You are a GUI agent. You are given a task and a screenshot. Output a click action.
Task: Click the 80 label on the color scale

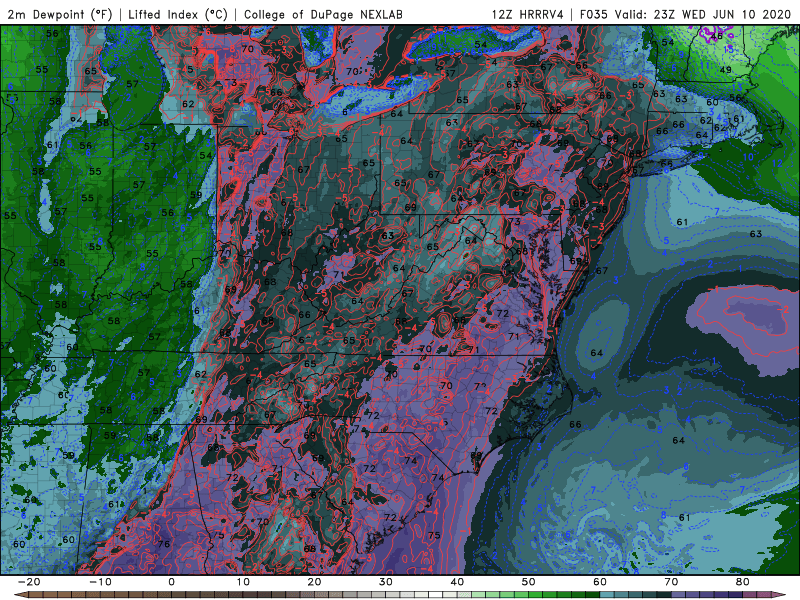743,582
